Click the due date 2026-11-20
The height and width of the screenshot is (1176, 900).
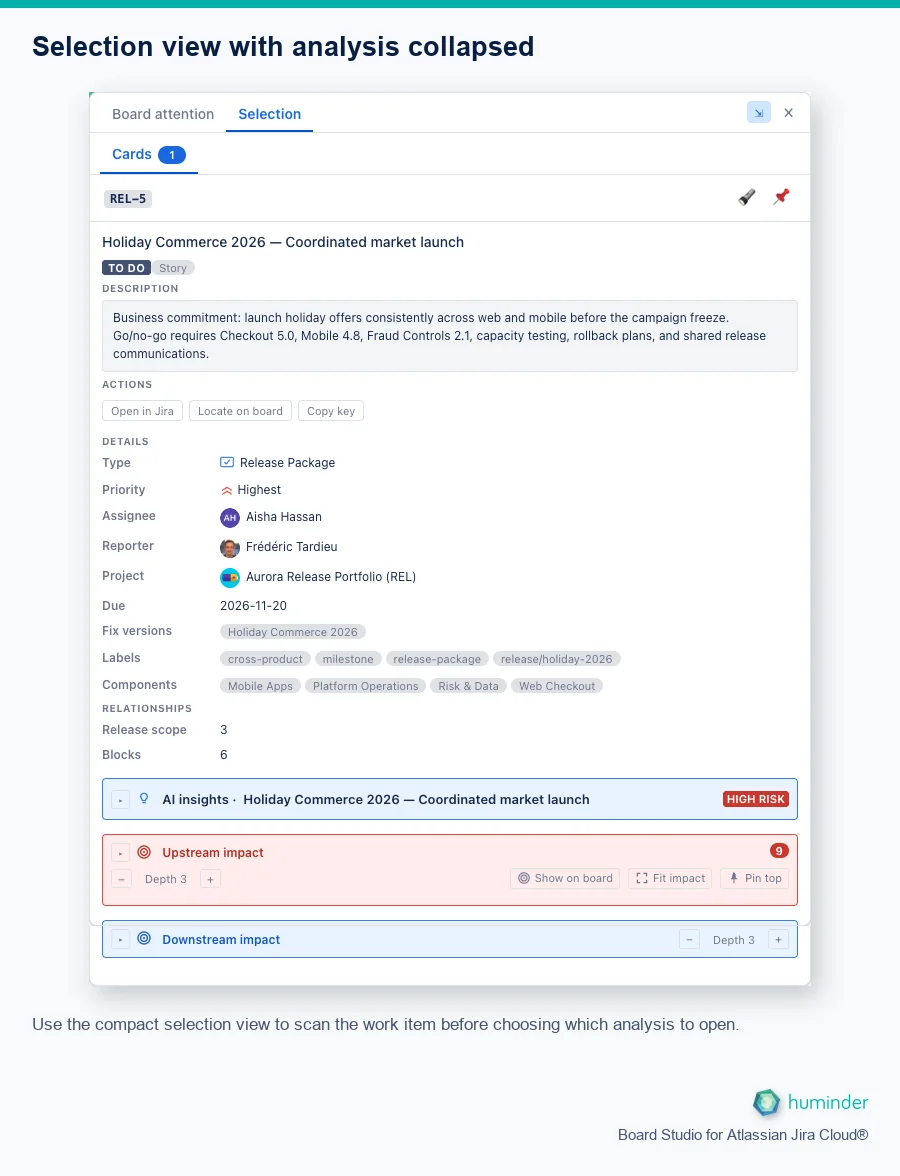pos(254,606)
